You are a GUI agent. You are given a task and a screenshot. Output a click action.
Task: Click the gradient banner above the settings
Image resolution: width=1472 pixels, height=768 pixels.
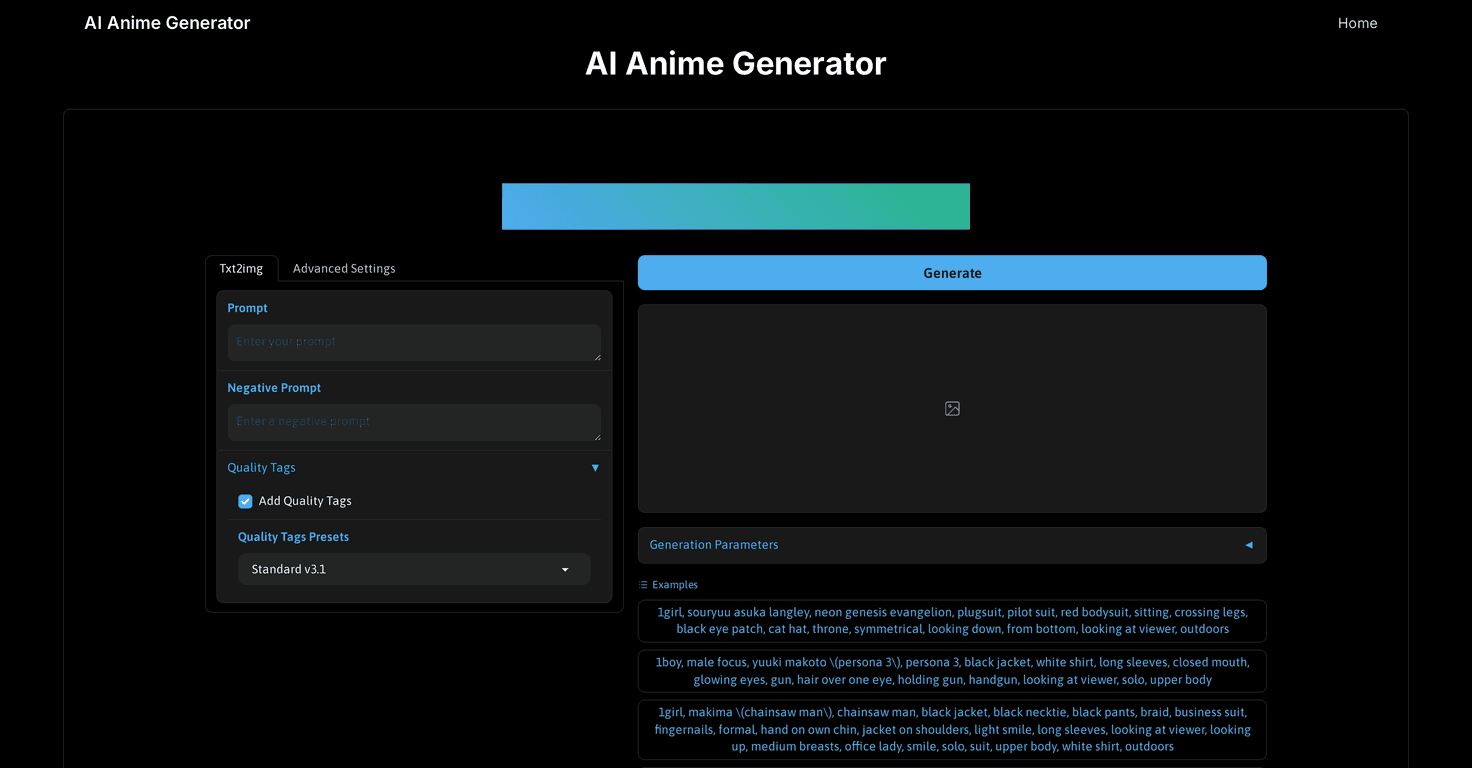(735, 206)
